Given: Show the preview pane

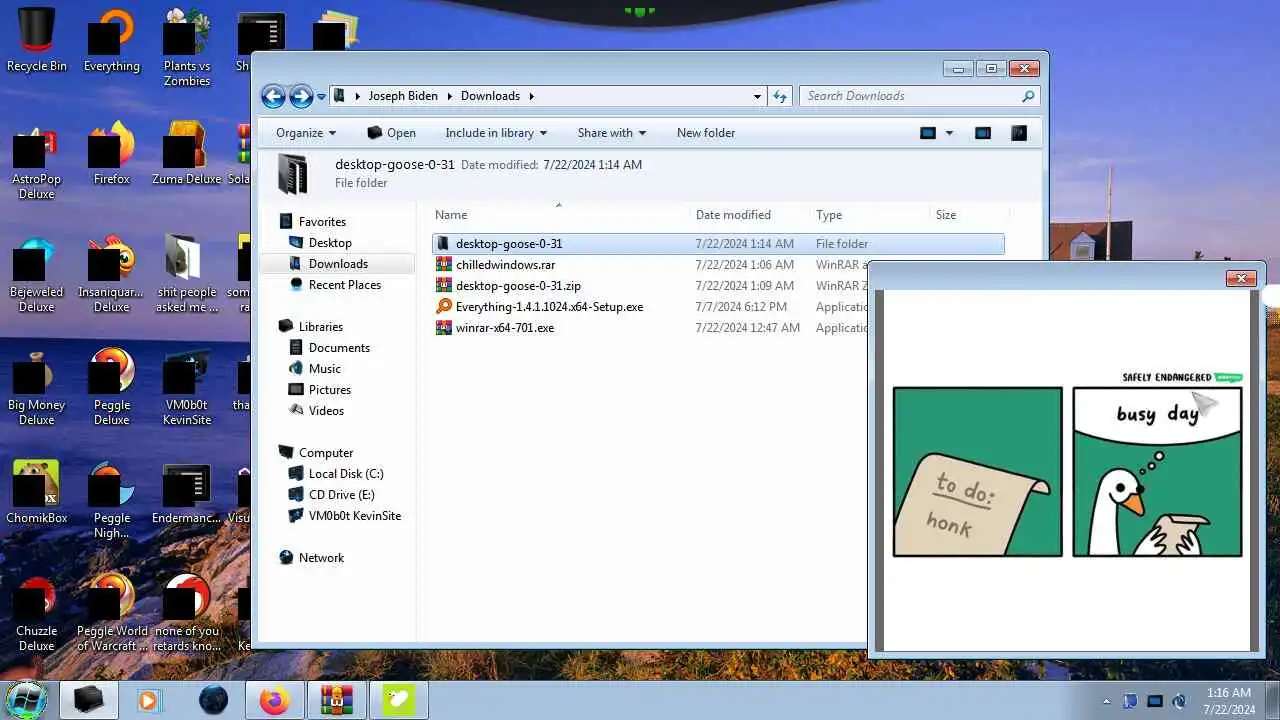Looking at the screenshot, I should pos(983,133).
